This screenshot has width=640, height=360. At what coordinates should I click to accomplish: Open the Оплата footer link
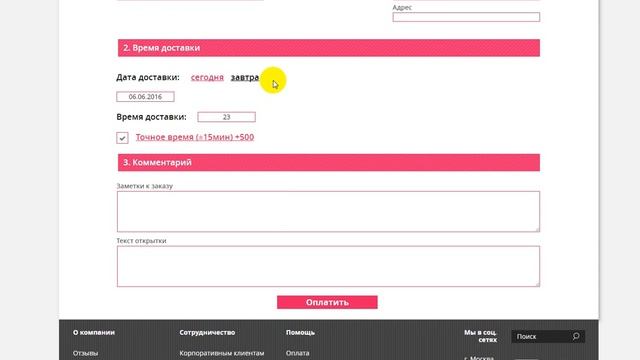coord(298,353)
